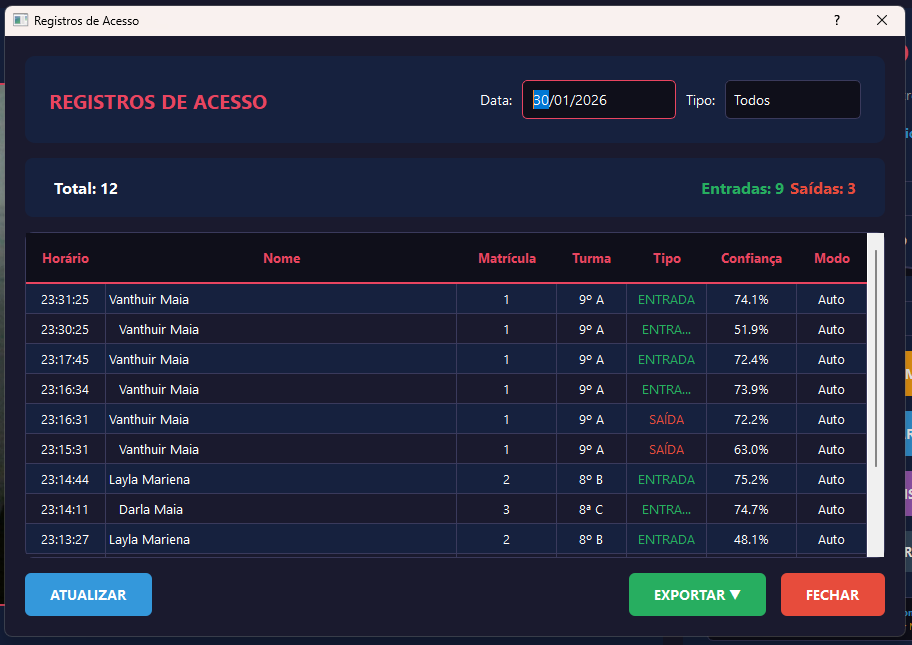Screen dimensions: 912x645
Task: Sort table by Horário column header
Action: pos(65,258)
